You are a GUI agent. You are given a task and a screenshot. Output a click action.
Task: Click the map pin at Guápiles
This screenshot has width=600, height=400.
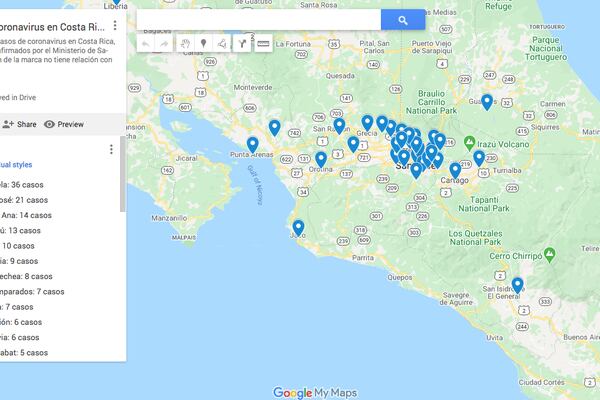pos(487,103)
